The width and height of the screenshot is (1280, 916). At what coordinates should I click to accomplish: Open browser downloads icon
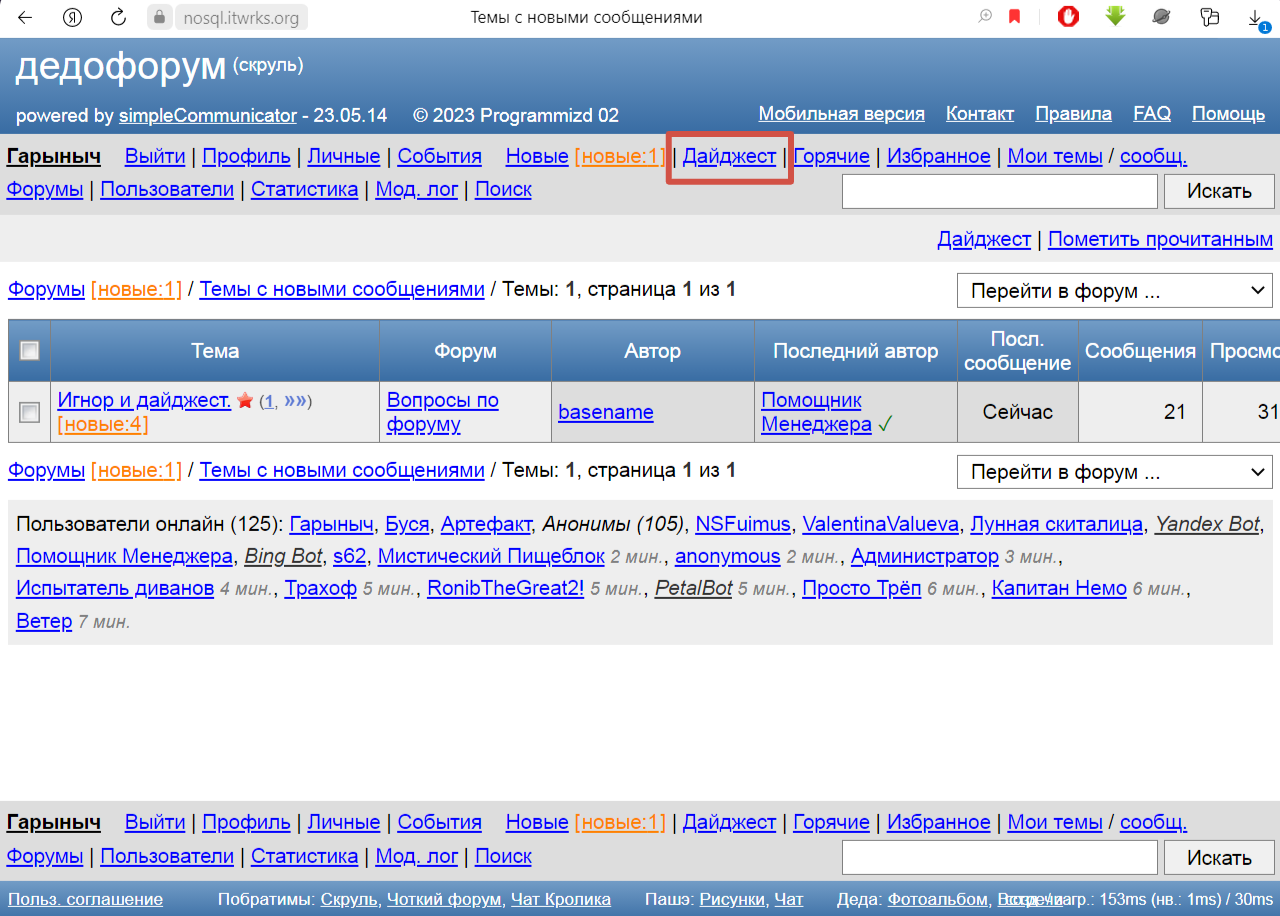click(x=1256, y=18)
